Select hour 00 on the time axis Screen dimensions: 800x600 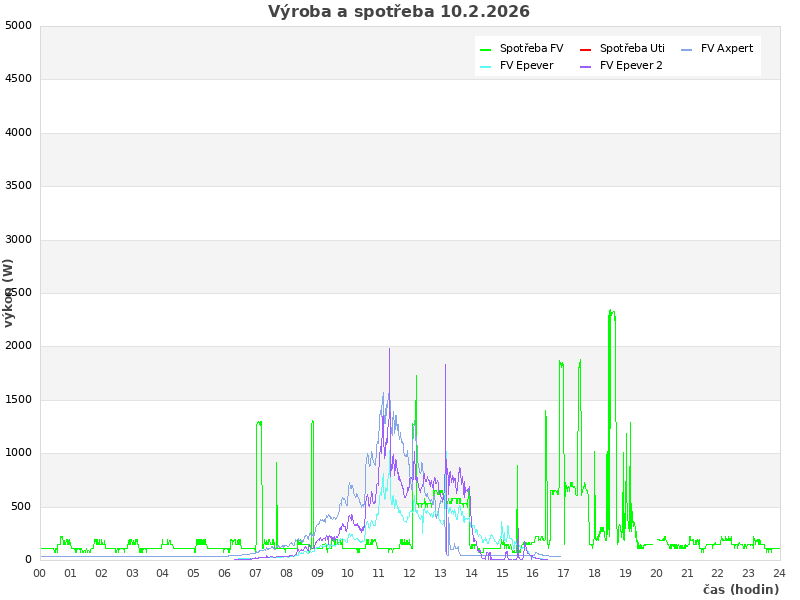40,573
